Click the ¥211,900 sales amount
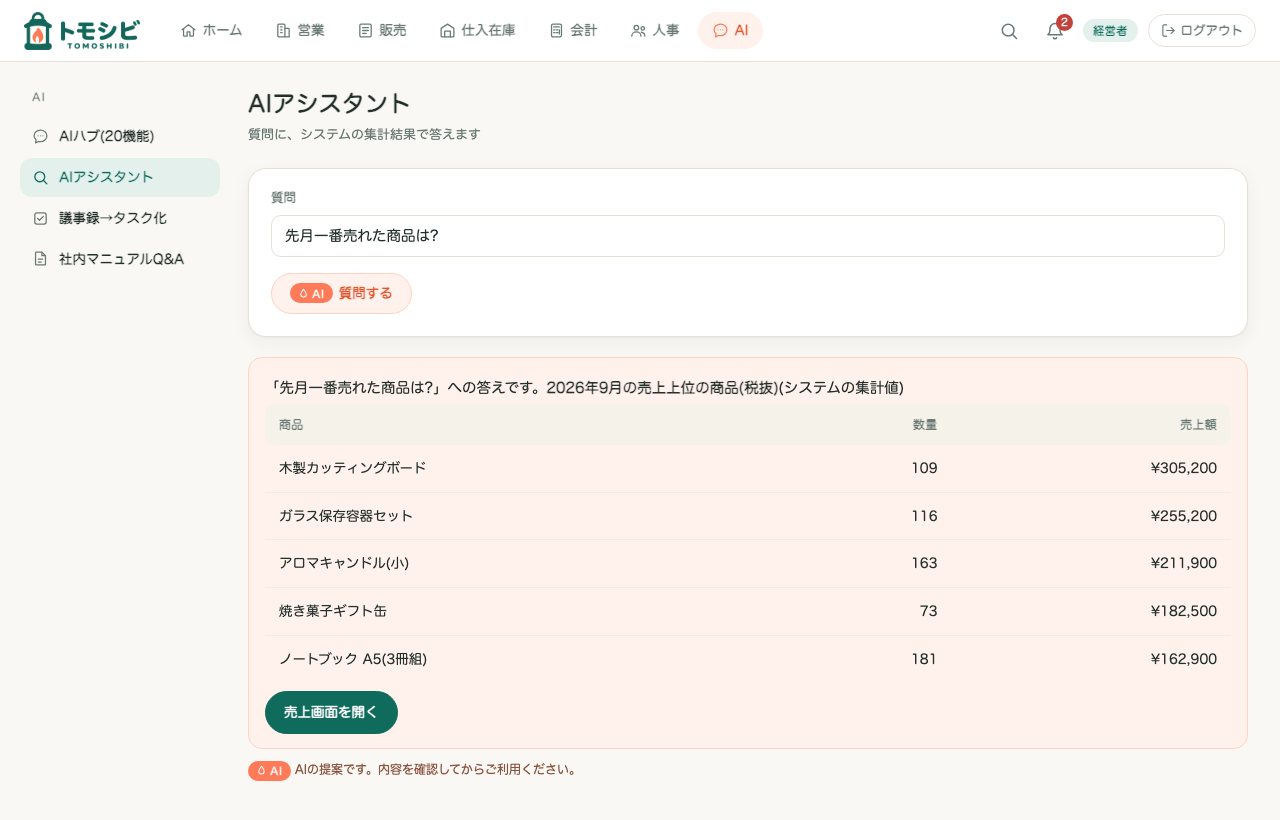 pos(1184,563)
